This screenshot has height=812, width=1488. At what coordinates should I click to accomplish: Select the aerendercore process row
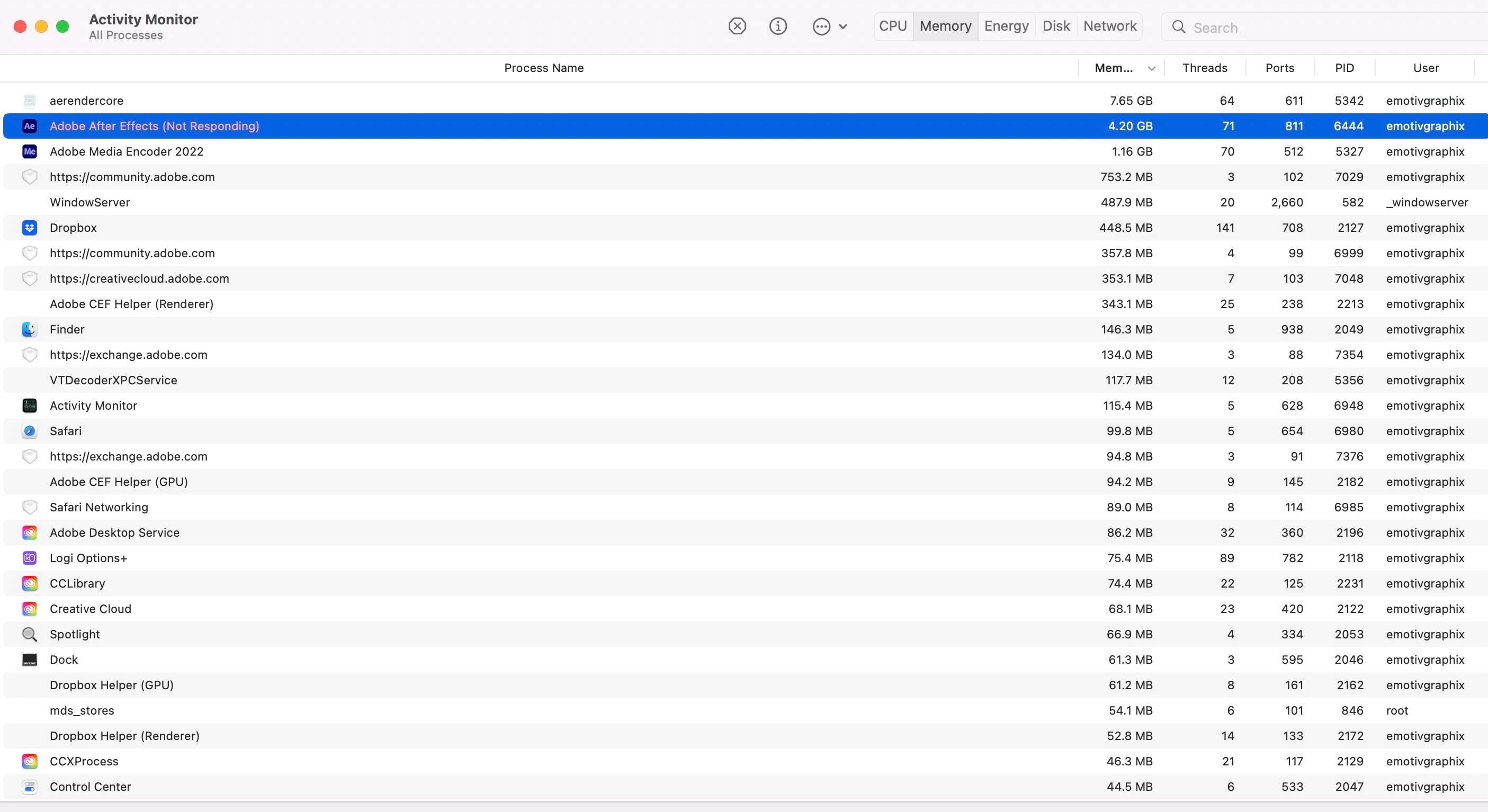[543, 101]
